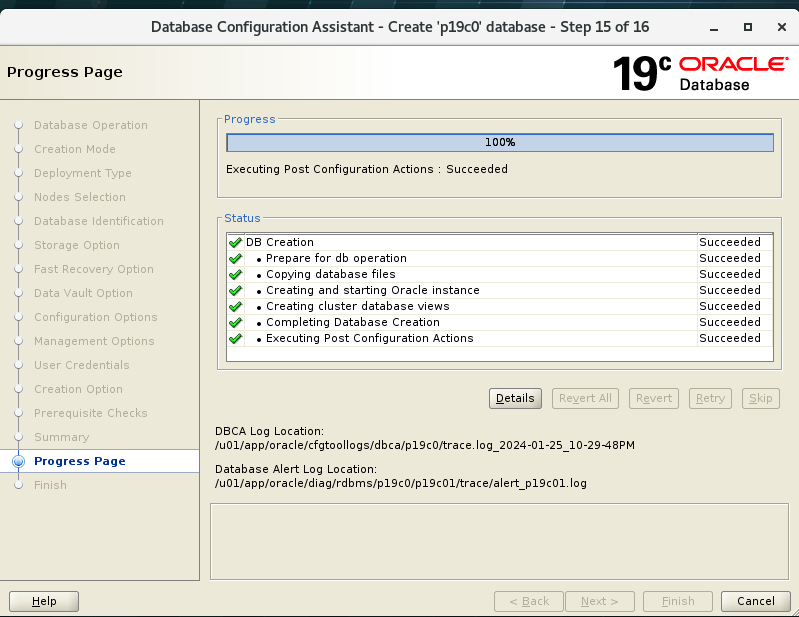Select Nodes Selection step in sidebar

[x=80, y=197]
